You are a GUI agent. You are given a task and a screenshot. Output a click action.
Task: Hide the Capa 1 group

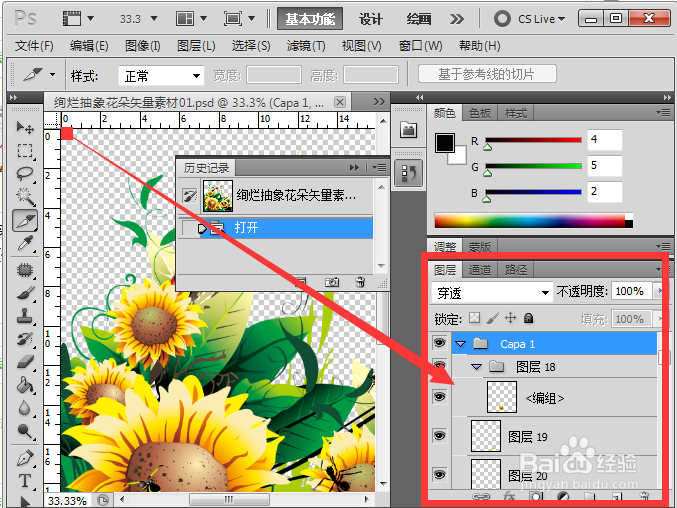440,343
